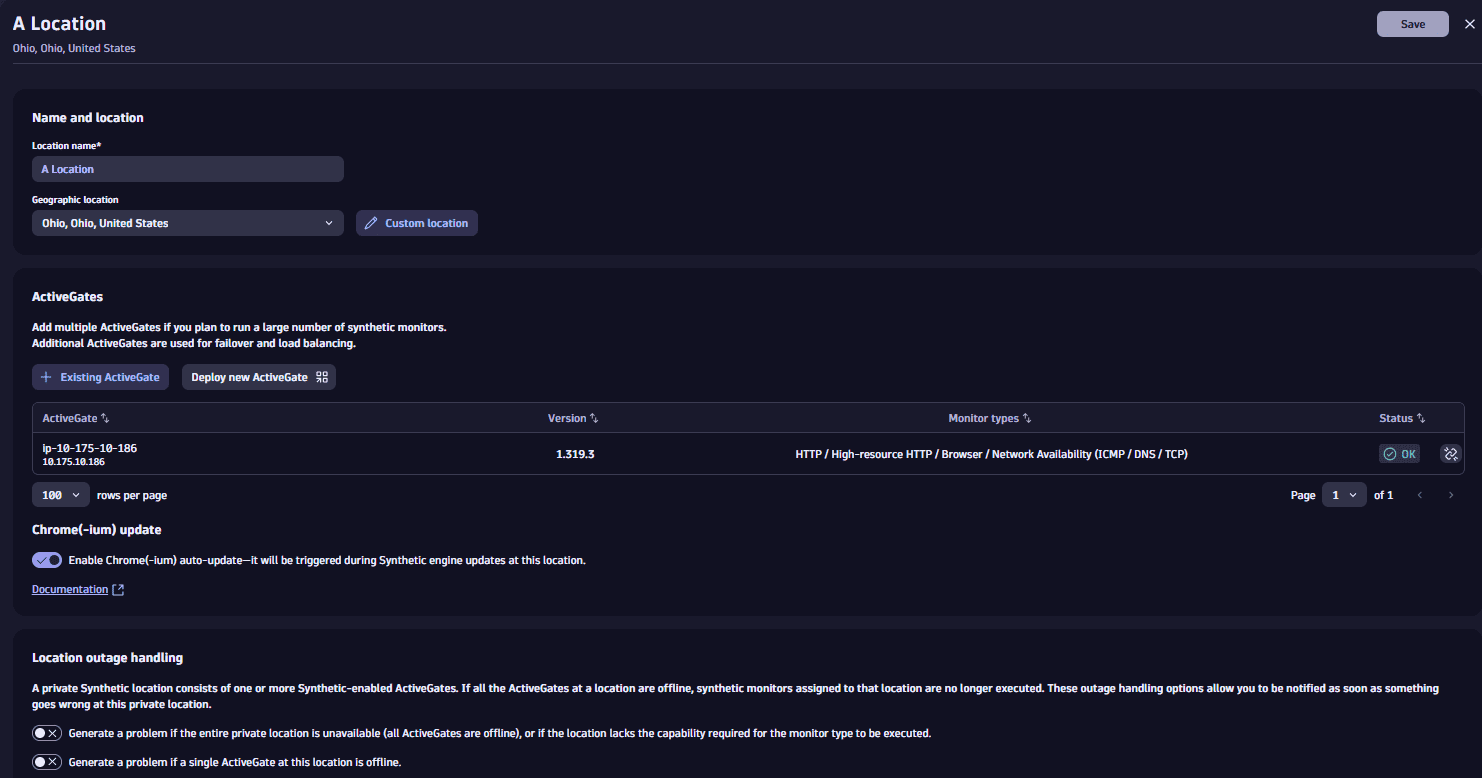Enable problem for entire private location unavailable
Viewport: 1482px width, 778px height.
coord(47,733)
